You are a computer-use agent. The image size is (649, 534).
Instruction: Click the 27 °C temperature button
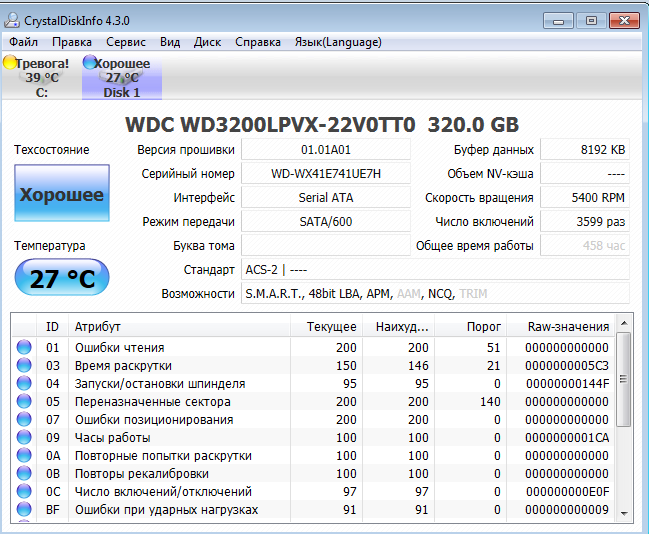[x=62, y=277]
